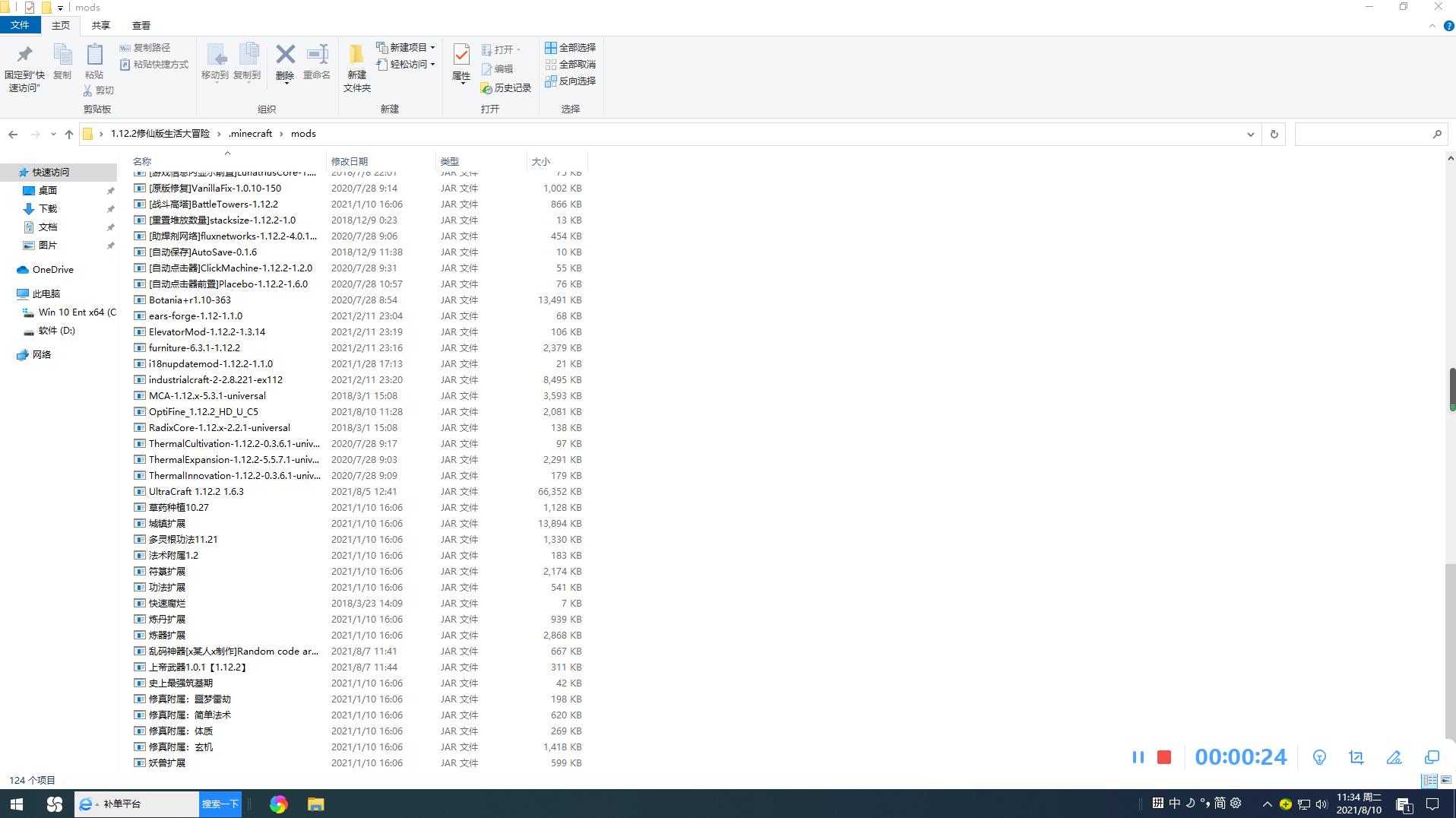This screenshot has width=1456, height=818.
Task: Open Properties (属性) checkmark icon
Action: click(x=461, y=55)
